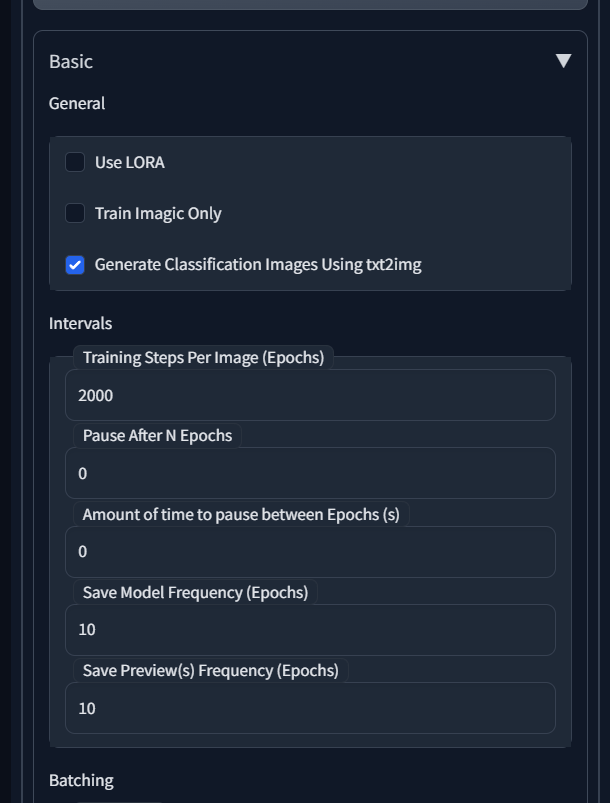This screenshot has width=610, height=803.
Task: Click the 'Training Steps Per Image (Epochs)' label
Action: pos(203,357)
